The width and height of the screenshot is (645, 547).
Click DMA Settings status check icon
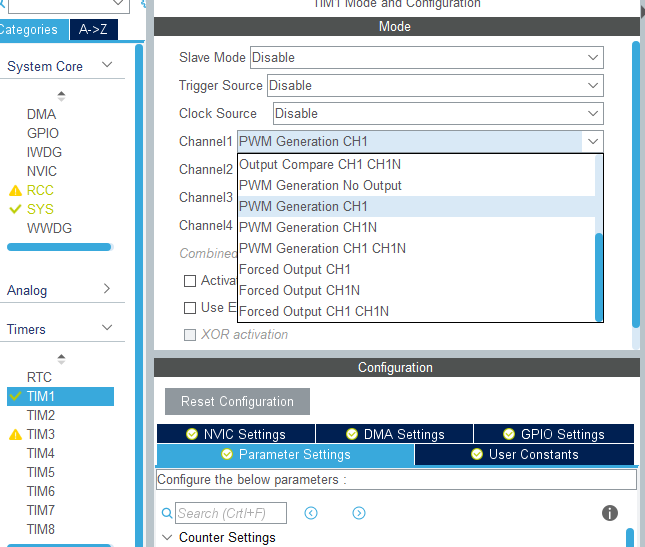pos(352,434)
